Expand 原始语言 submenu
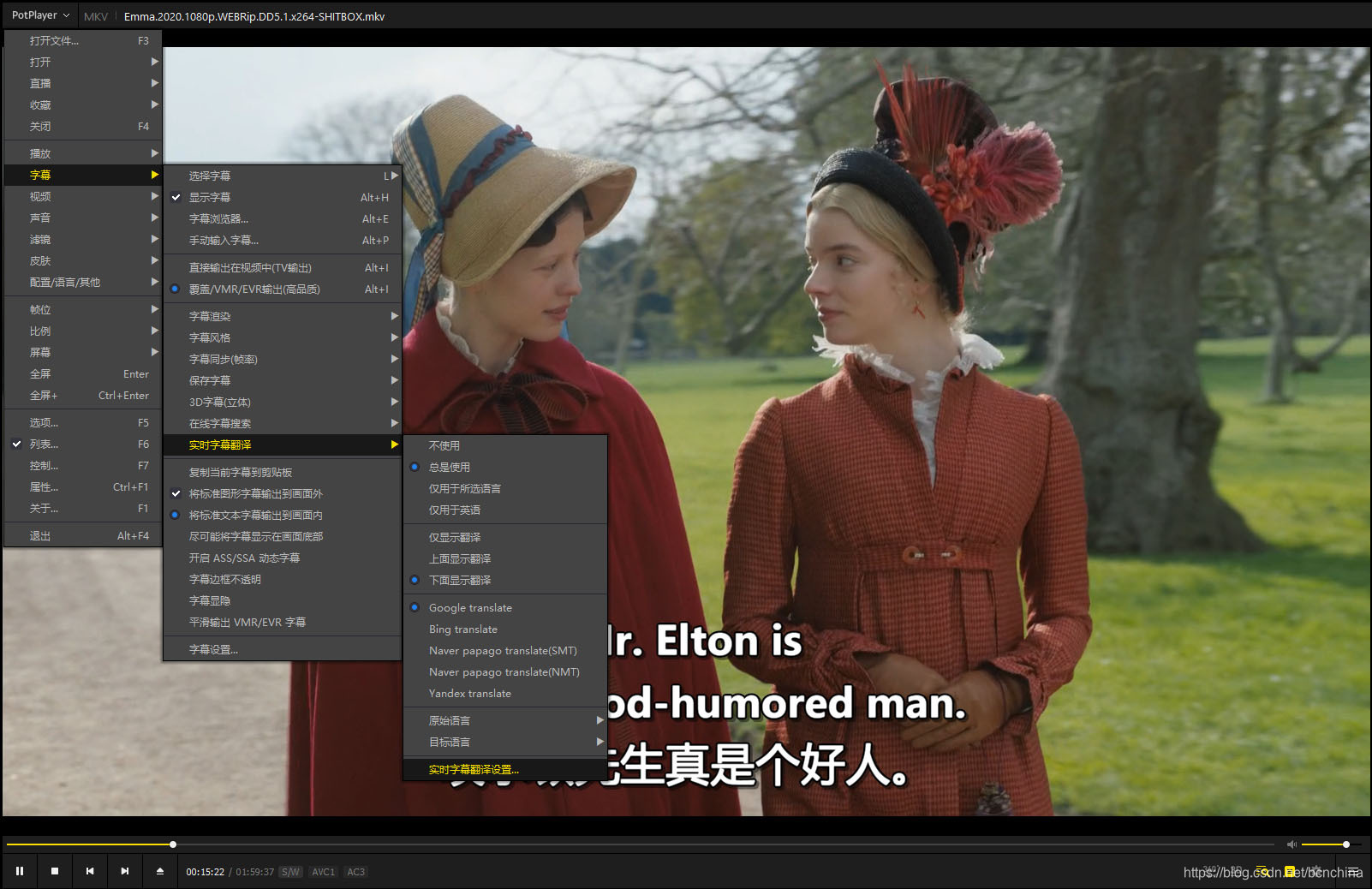 click(505, 720)
